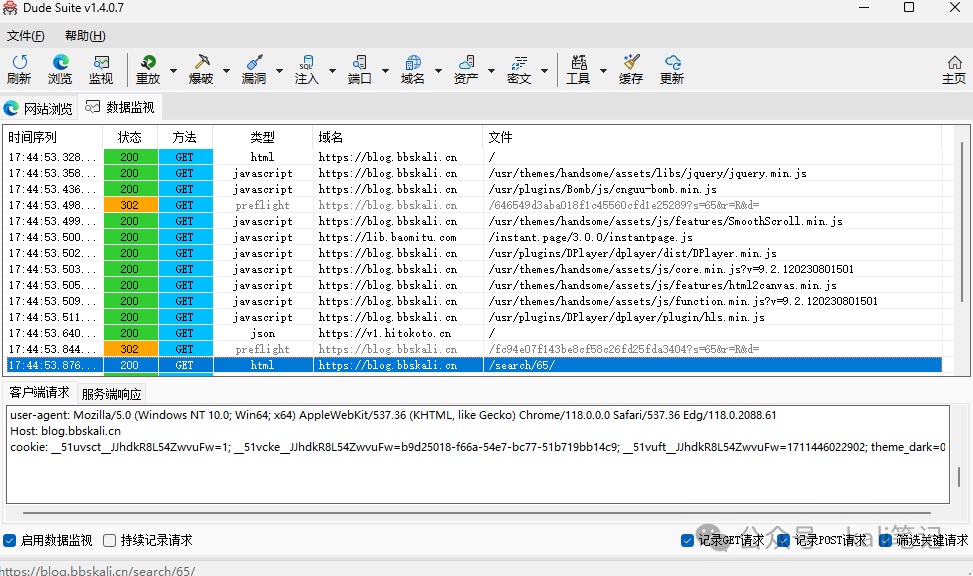Select the 302 row at 17:44:53.844
Image resolution: width=973 pixels, height=576 pixels.
coord(474,349)
